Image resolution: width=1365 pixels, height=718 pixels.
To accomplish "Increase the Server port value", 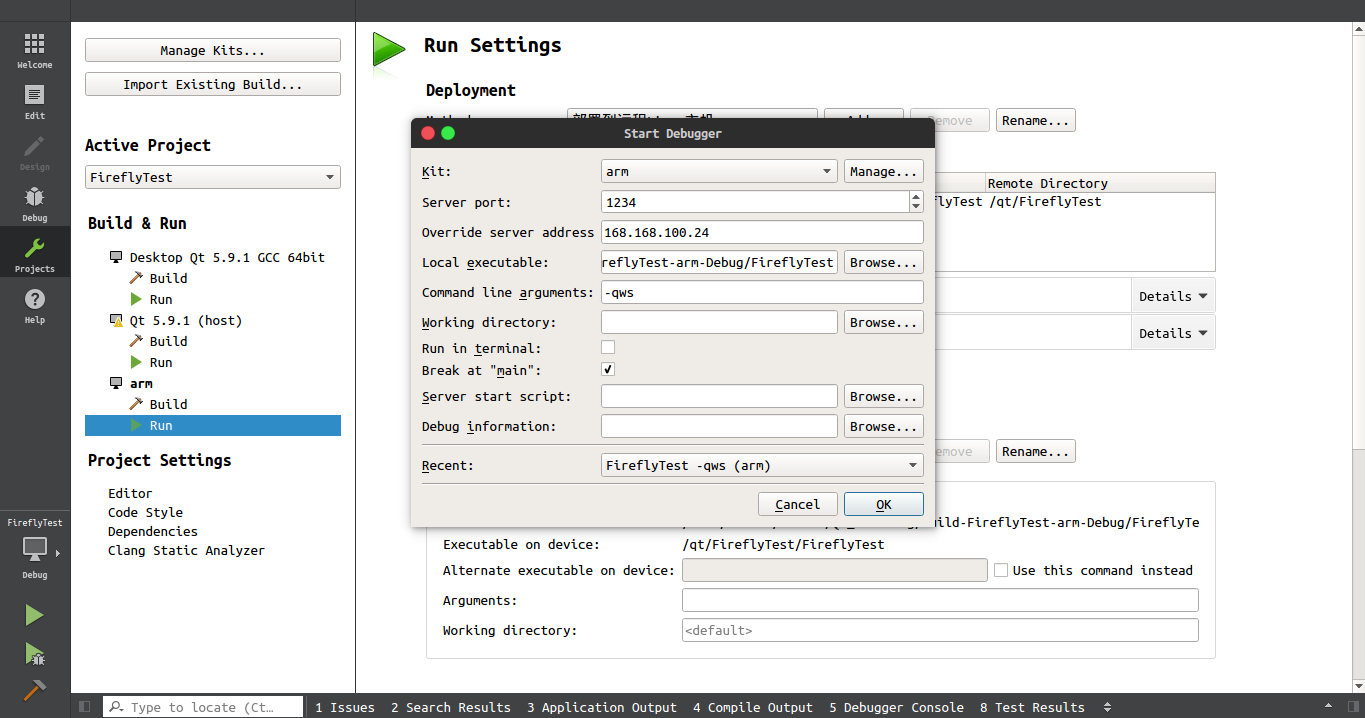I will [916, 197].
